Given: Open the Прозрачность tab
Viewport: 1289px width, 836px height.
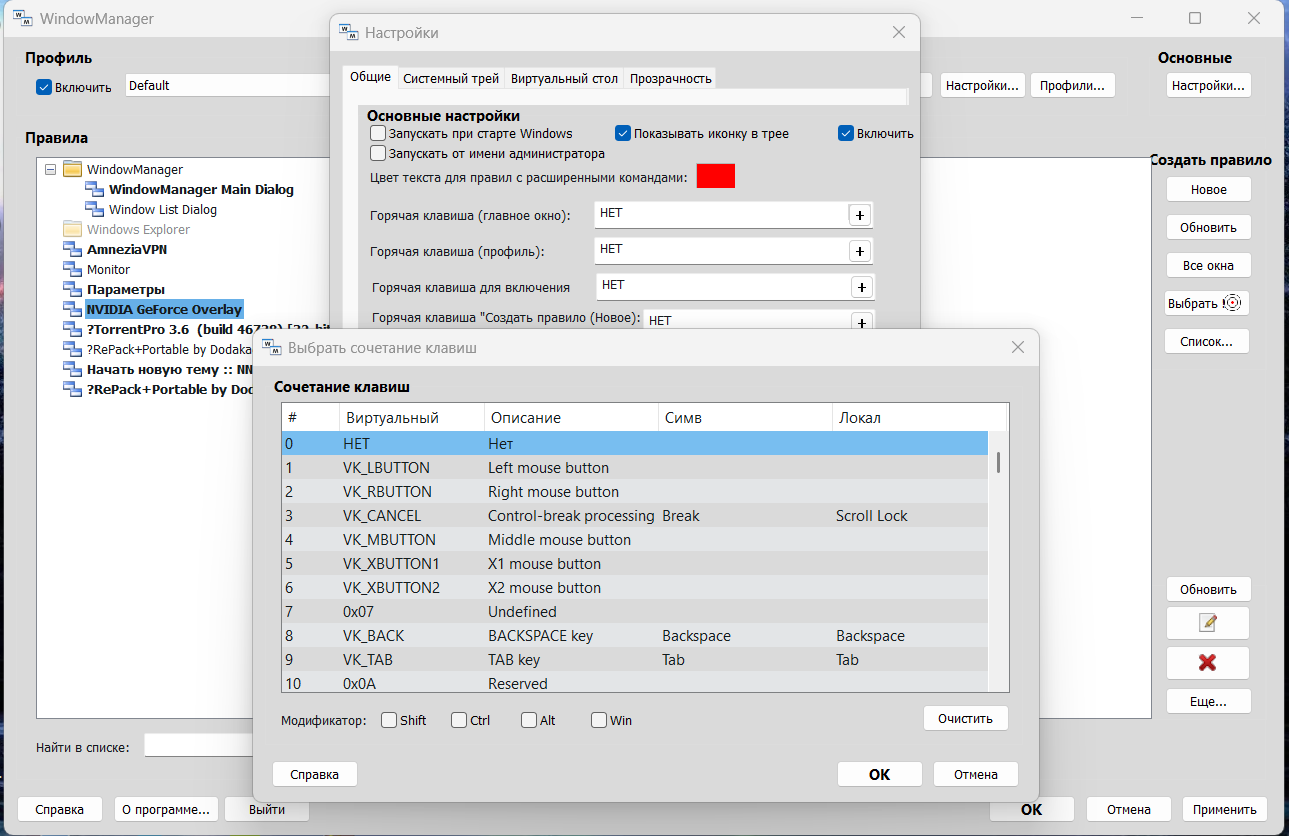Looking at the screenshot, I should click(670, 78).
